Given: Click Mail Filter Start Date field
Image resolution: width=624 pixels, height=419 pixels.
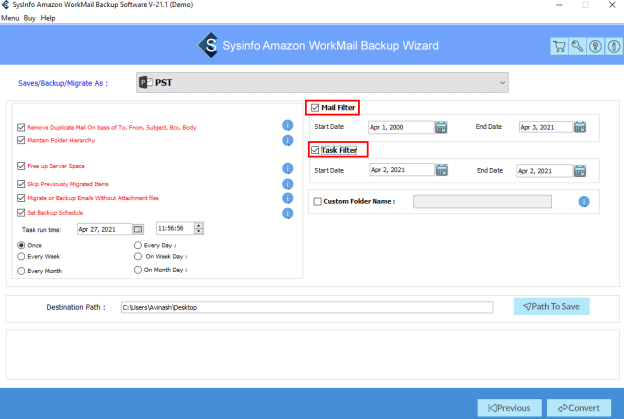Looking at the screenshot, I should 401,127.
